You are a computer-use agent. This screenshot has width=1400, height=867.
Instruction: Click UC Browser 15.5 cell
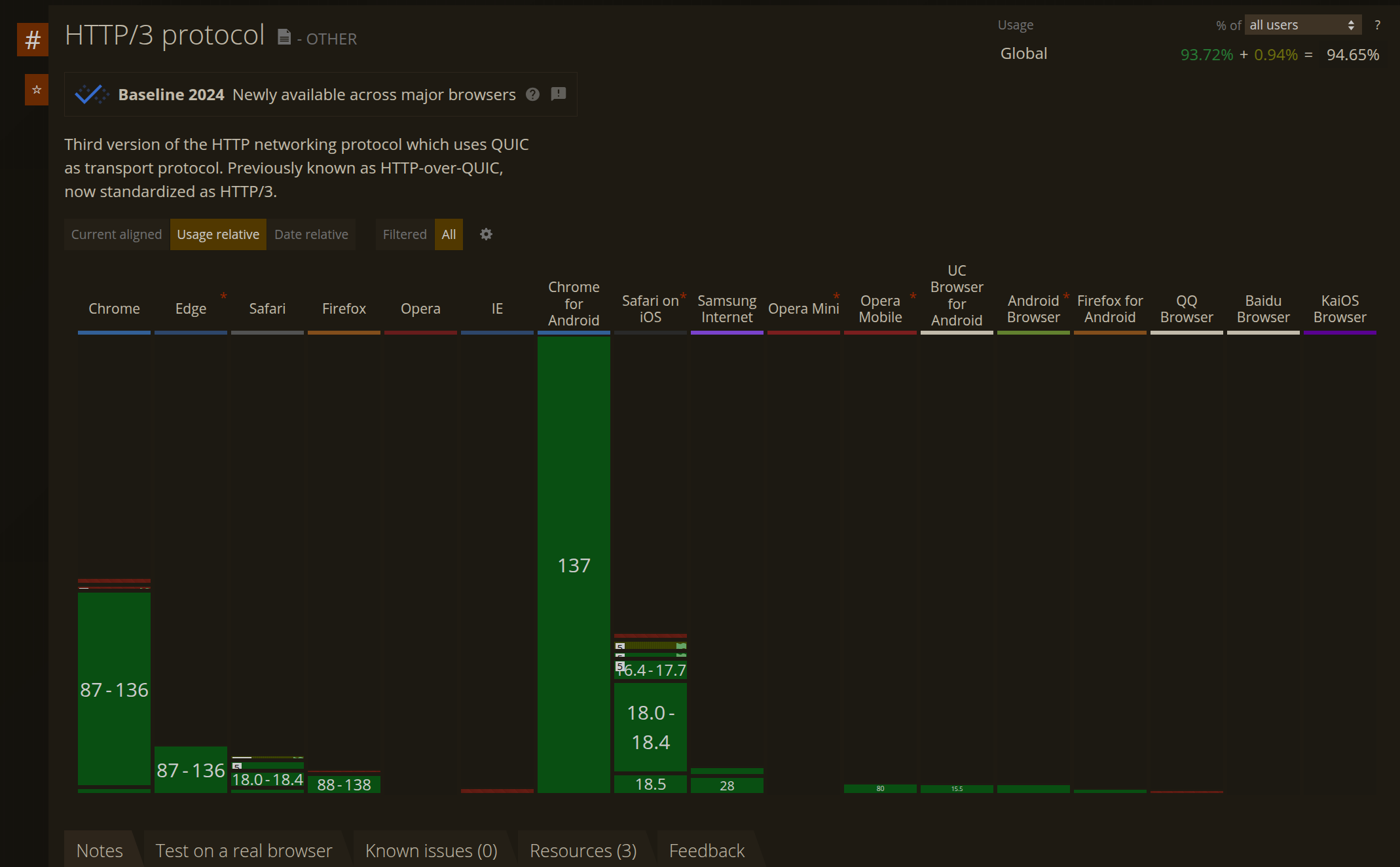coord(957,789)
